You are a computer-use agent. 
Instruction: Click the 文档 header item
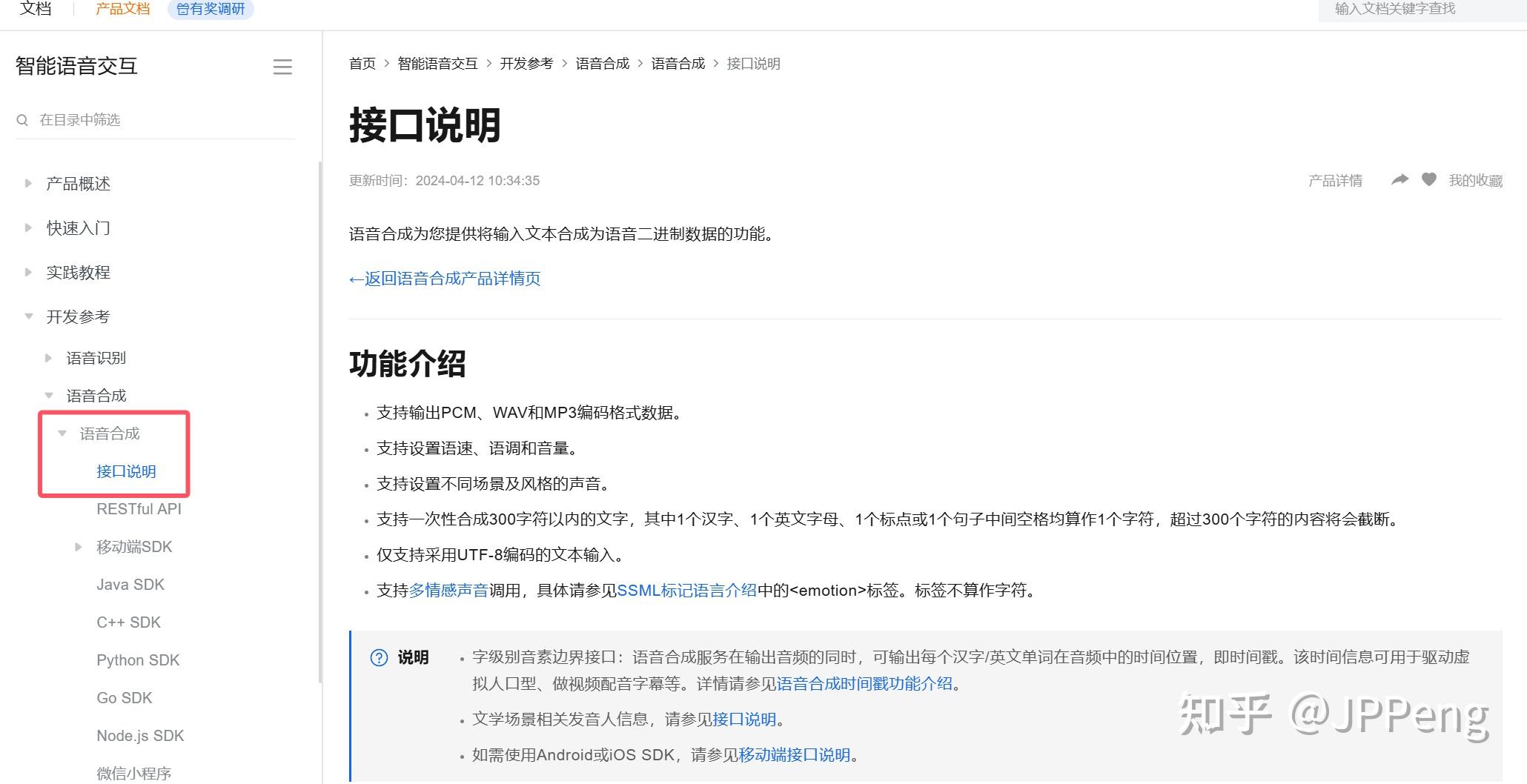[x=36, y=8]
